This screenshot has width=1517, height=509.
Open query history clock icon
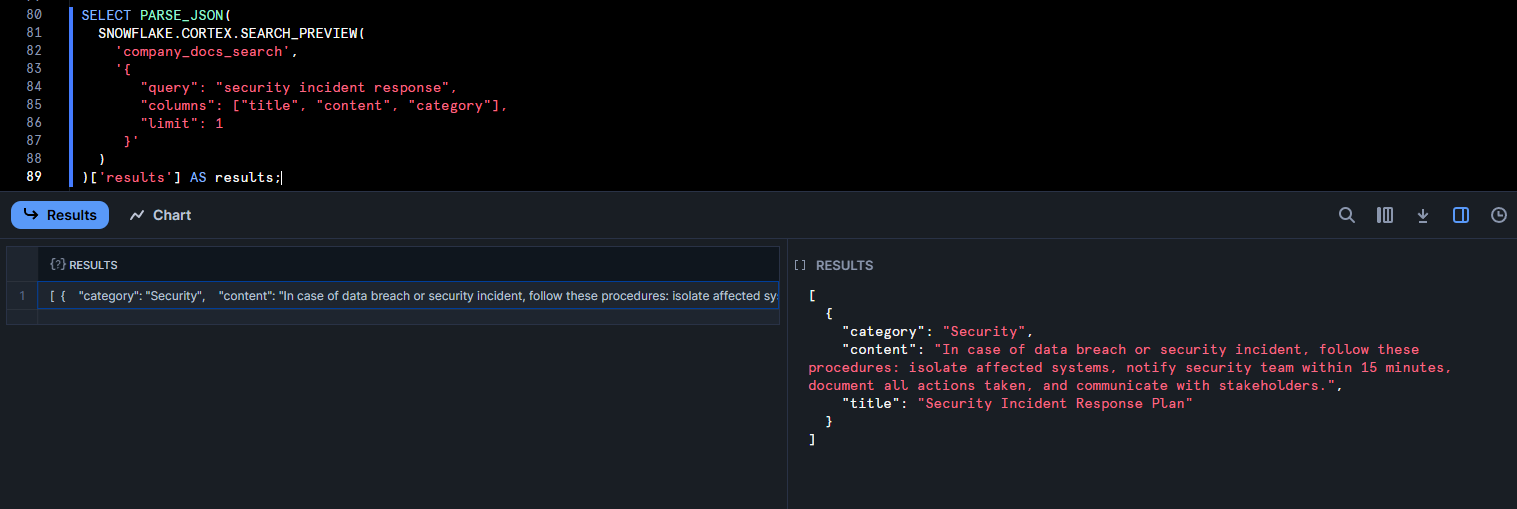[1498, 215]
